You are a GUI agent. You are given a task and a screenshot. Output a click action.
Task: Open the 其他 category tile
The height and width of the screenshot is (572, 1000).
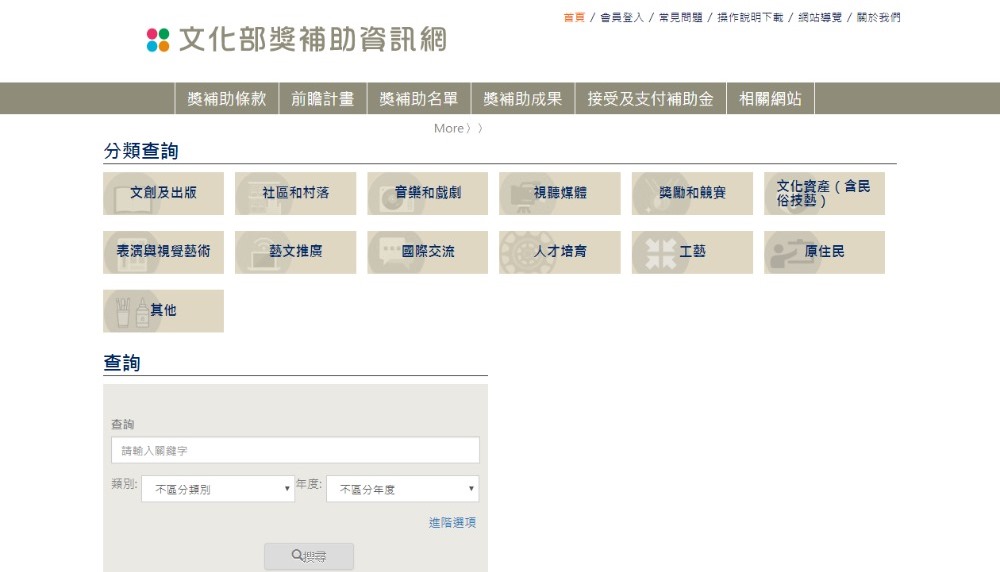(163, 311)
